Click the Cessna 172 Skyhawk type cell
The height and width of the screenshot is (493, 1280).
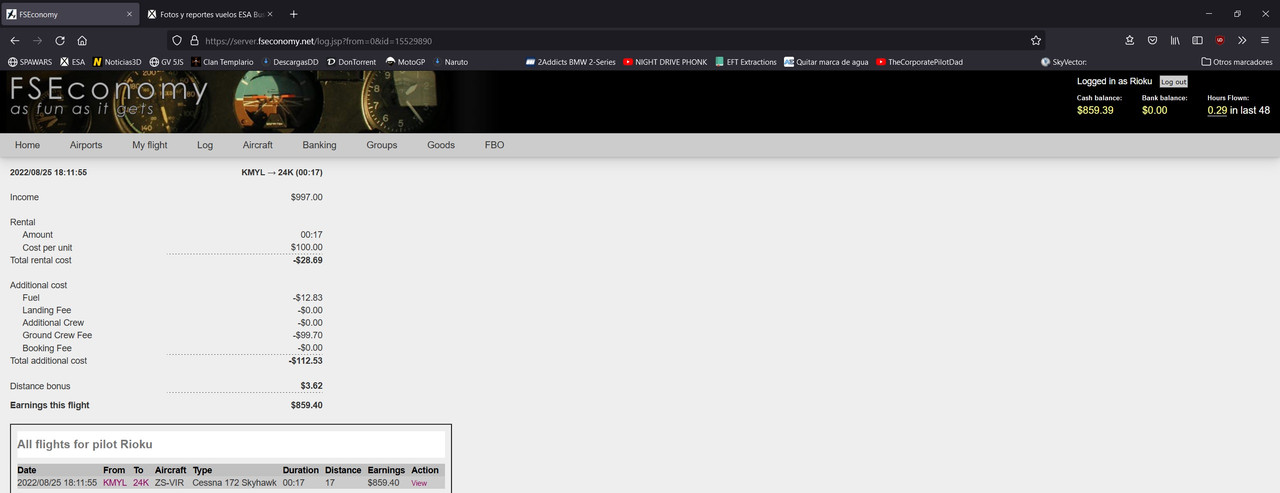point(234,483)
